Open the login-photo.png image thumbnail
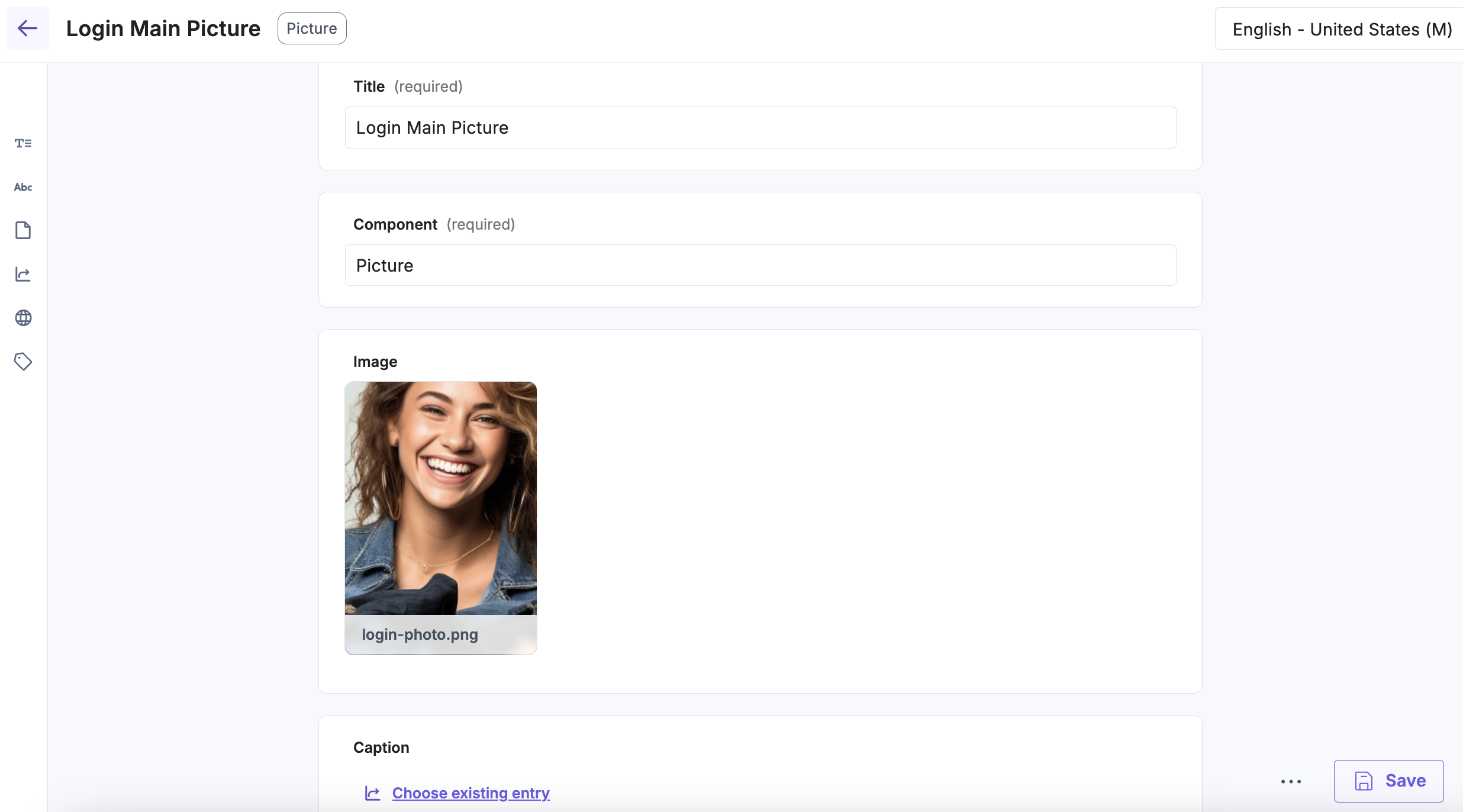 [x=441, y=498]
